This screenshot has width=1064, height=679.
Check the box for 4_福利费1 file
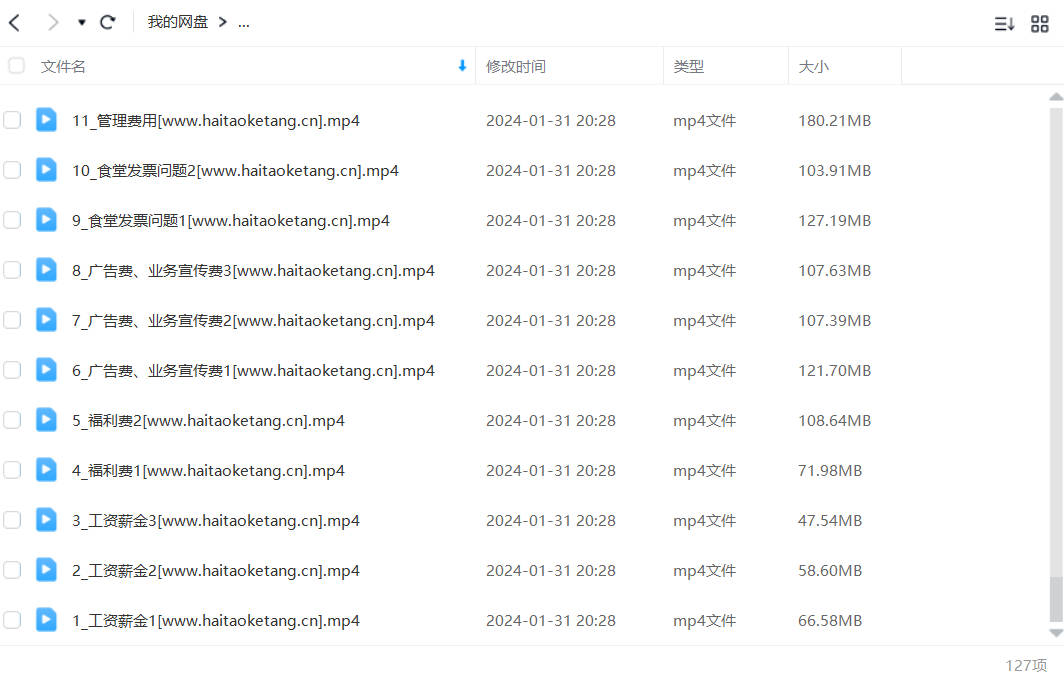pyautogui.click(x=12, y=470)
